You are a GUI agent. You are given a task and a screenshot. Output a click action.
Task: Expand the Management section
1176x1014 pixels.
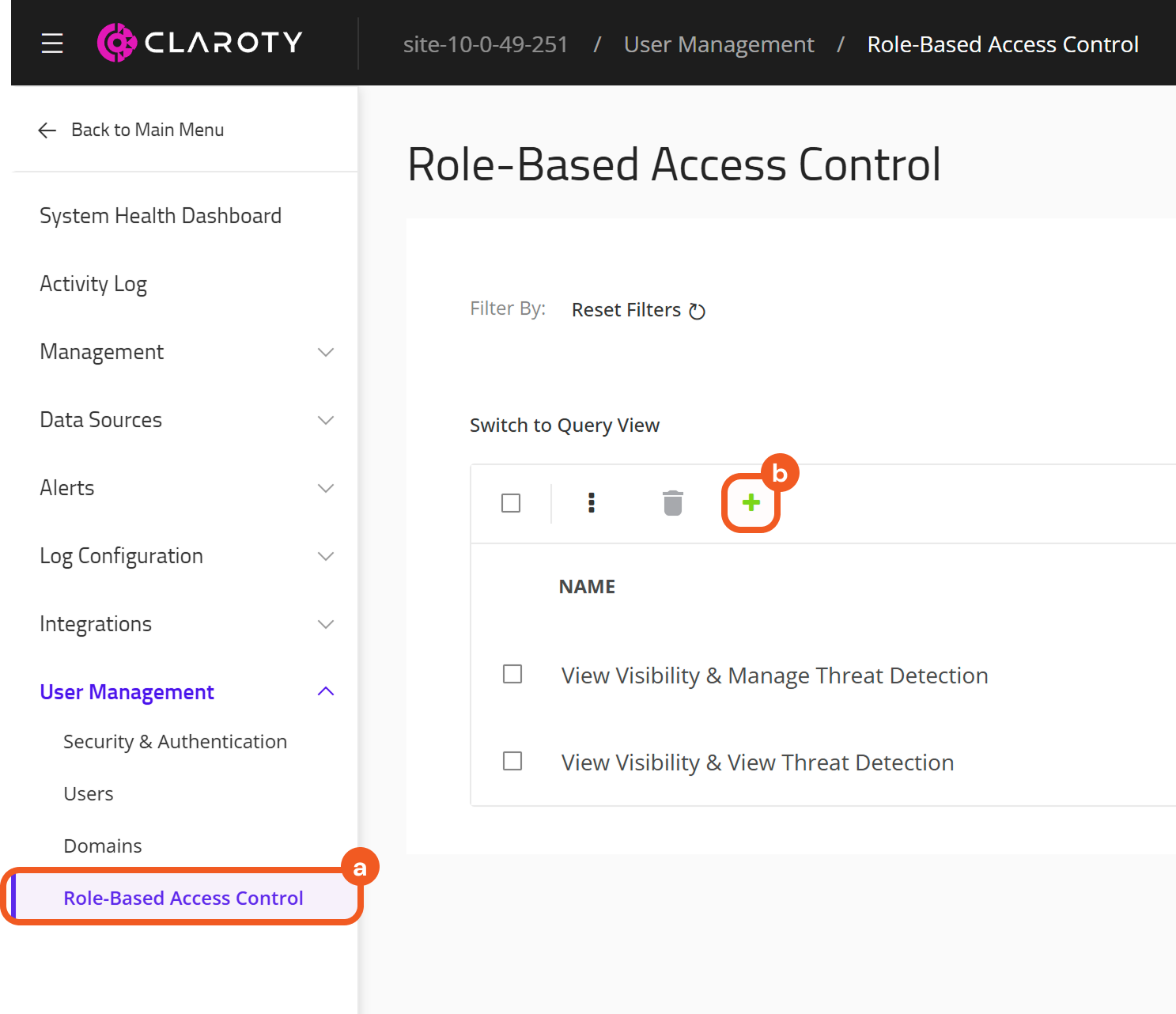(x=325, y=352)
